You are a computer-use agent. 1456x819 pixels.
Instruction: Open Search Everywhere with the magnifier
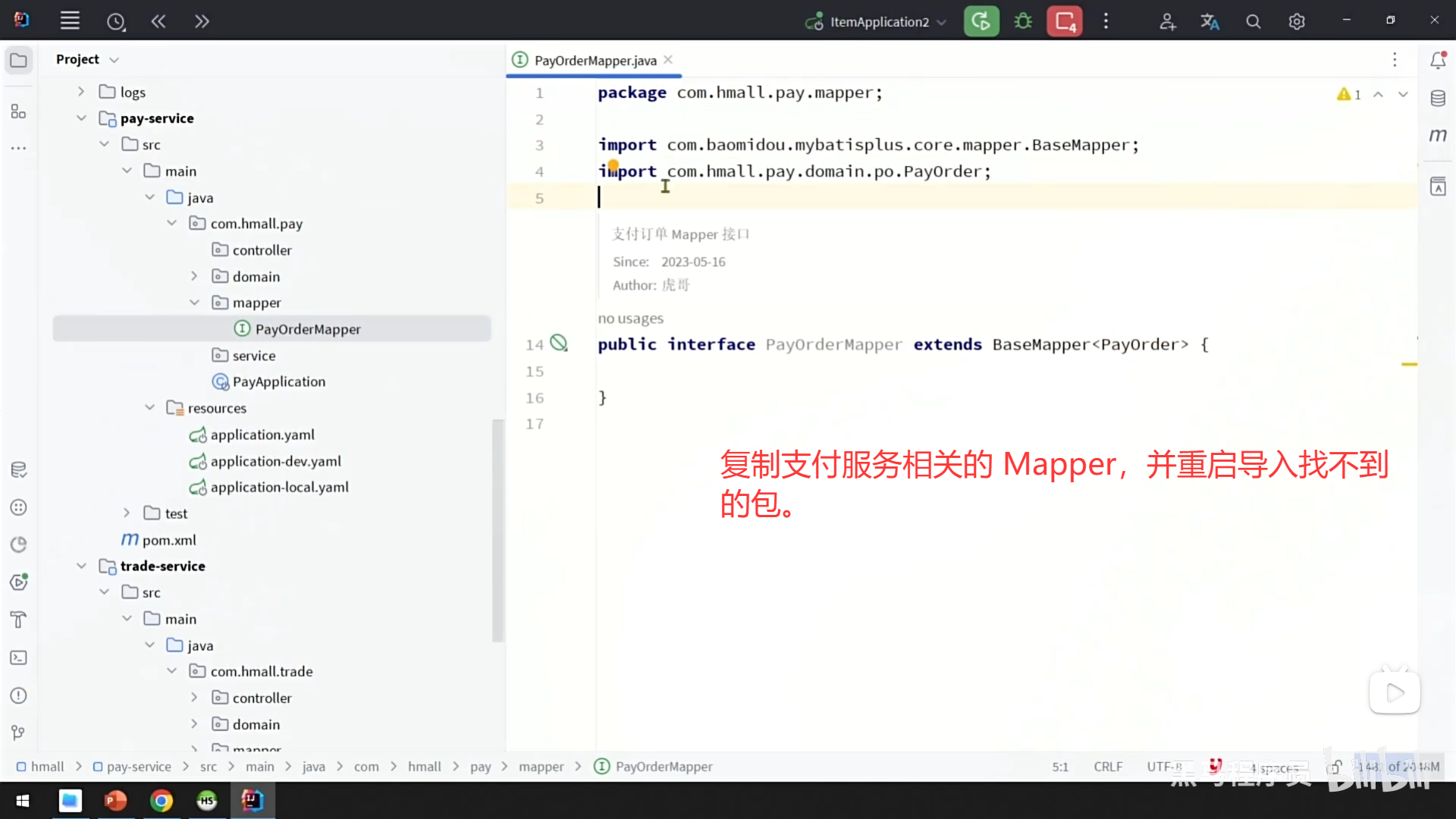[1253, 20]
